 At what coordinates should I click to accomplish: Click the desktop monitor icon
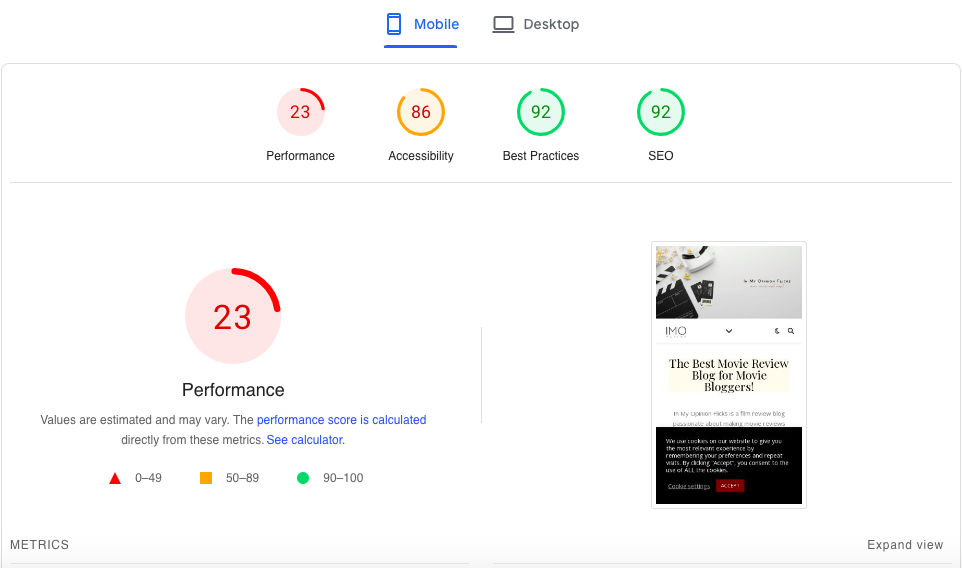point(503,25)
